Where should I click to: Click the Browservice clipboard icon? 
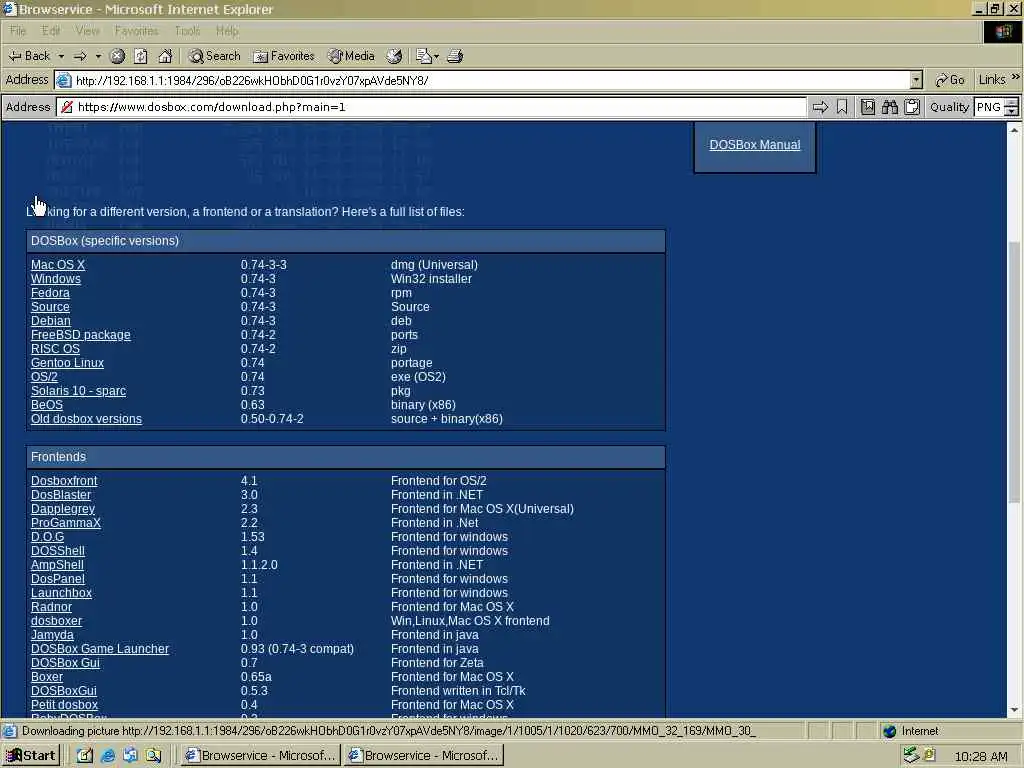click(x=912, y=107)
